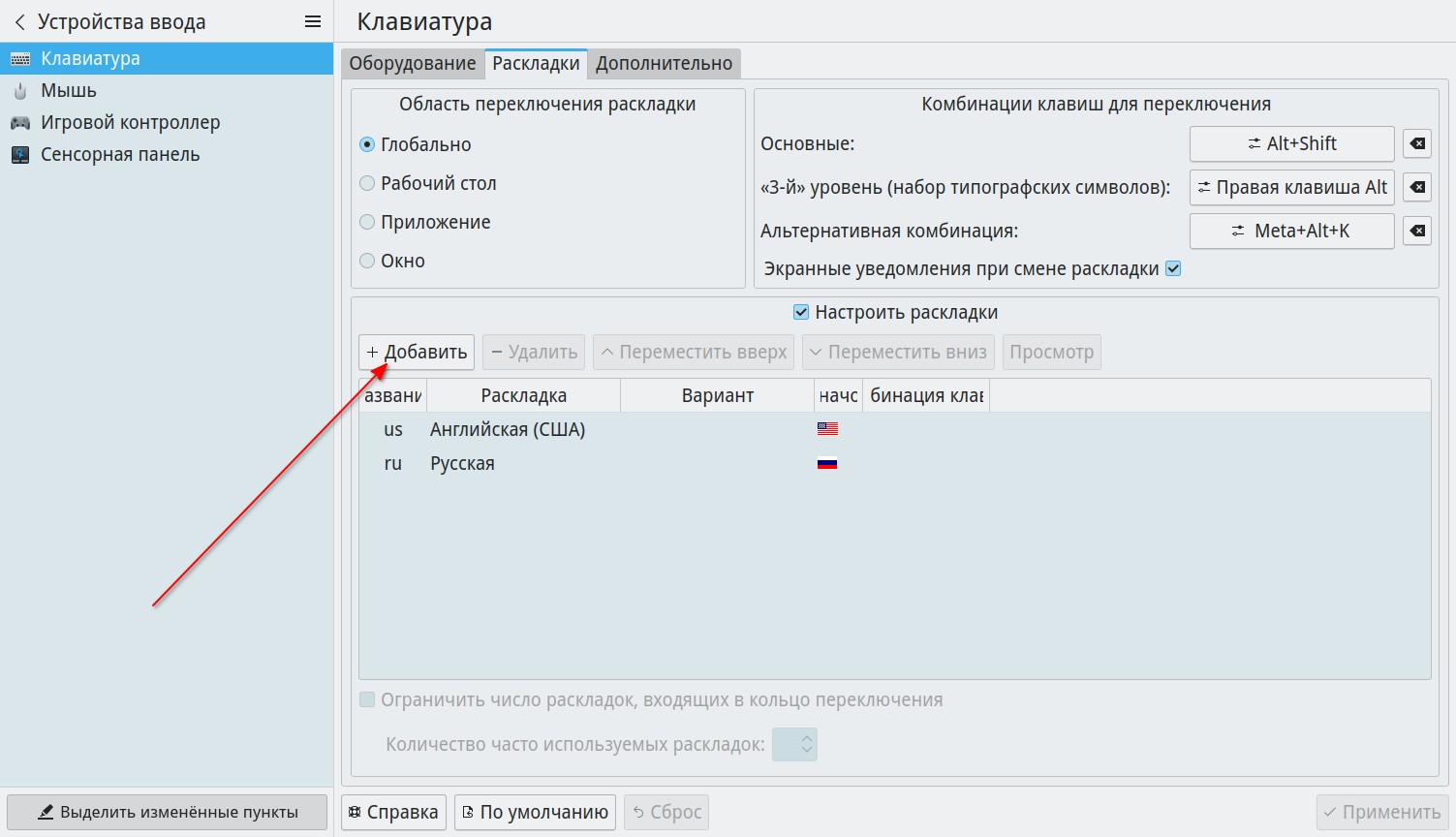Open the Сенсорная панель settings
This screenshot has height=837, width=1456.
[x=119, y=155]
